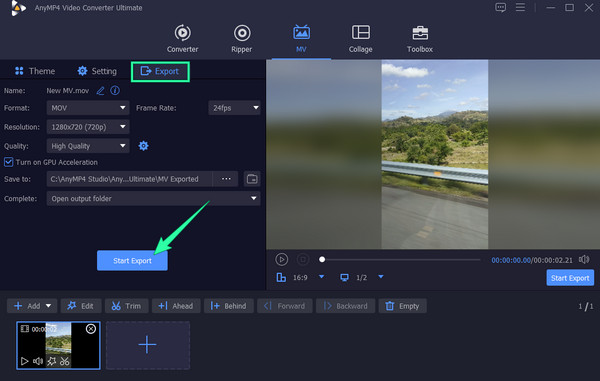The width and height of the screenshot is (600, 381).
Task: Select the video clip thumbnail
Action: click(58, 345)
